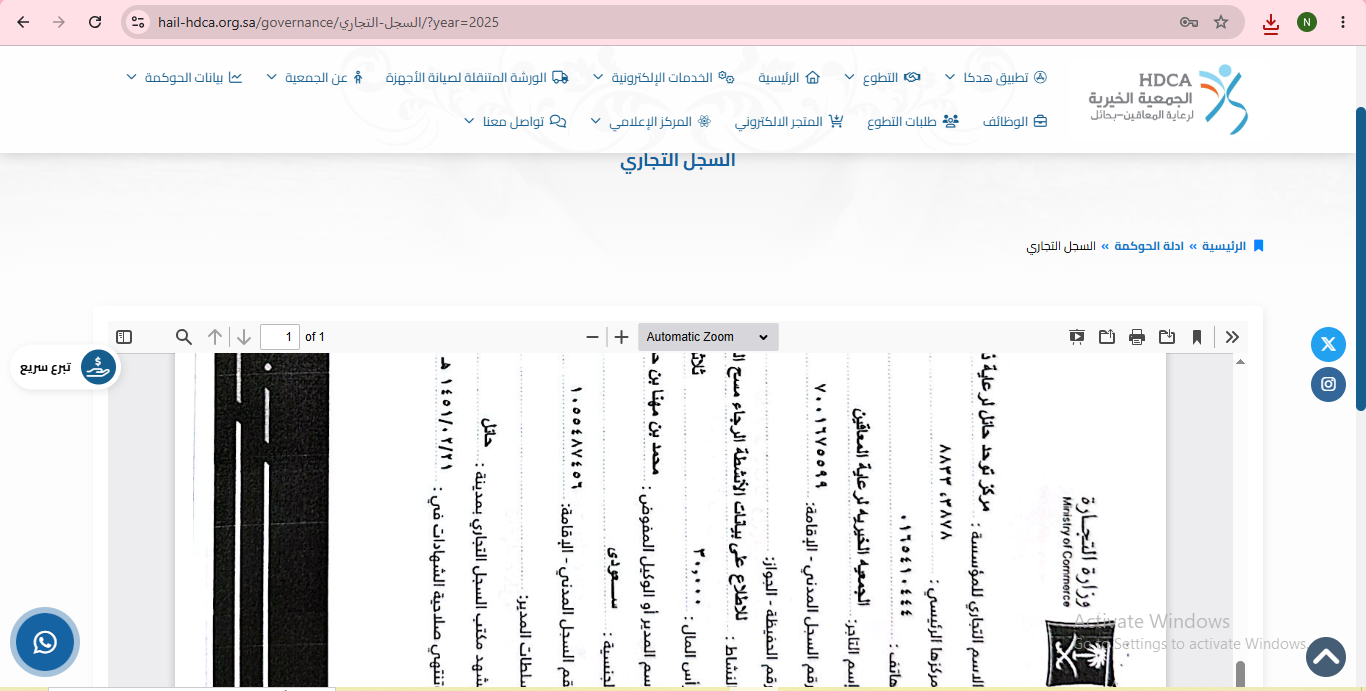Print the PDF document

(x=1137, y=337)
